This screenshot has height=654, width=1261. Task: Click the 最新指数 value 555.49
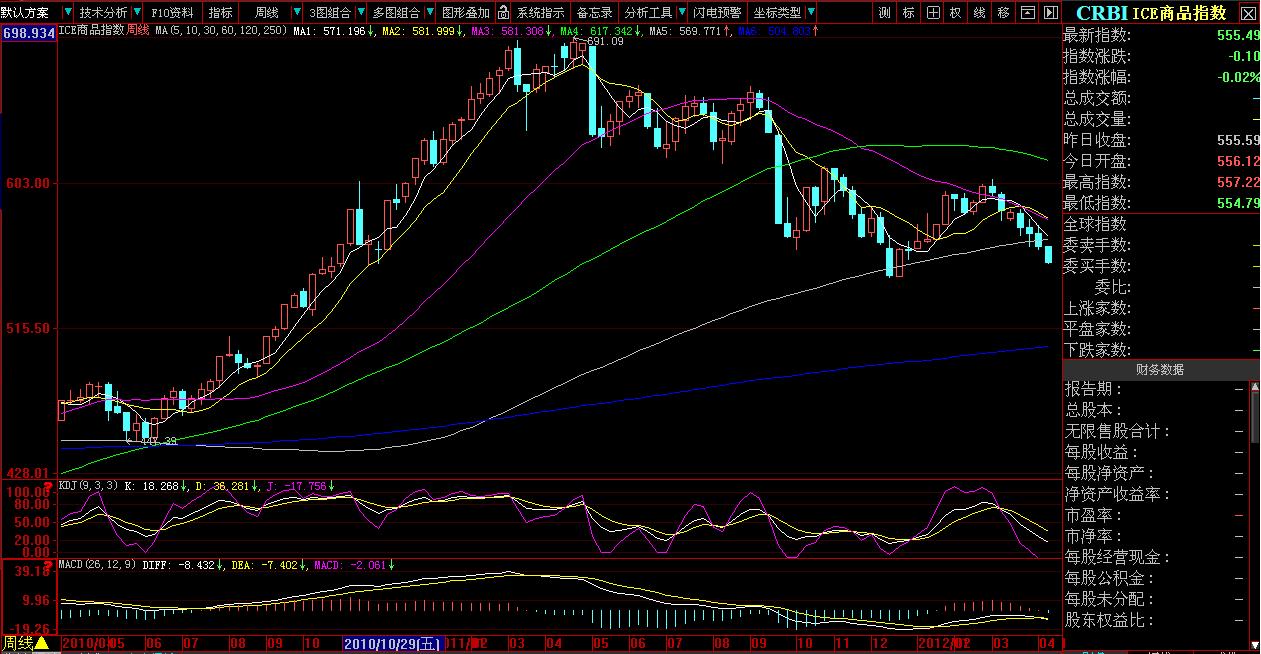coord(1238,35)
